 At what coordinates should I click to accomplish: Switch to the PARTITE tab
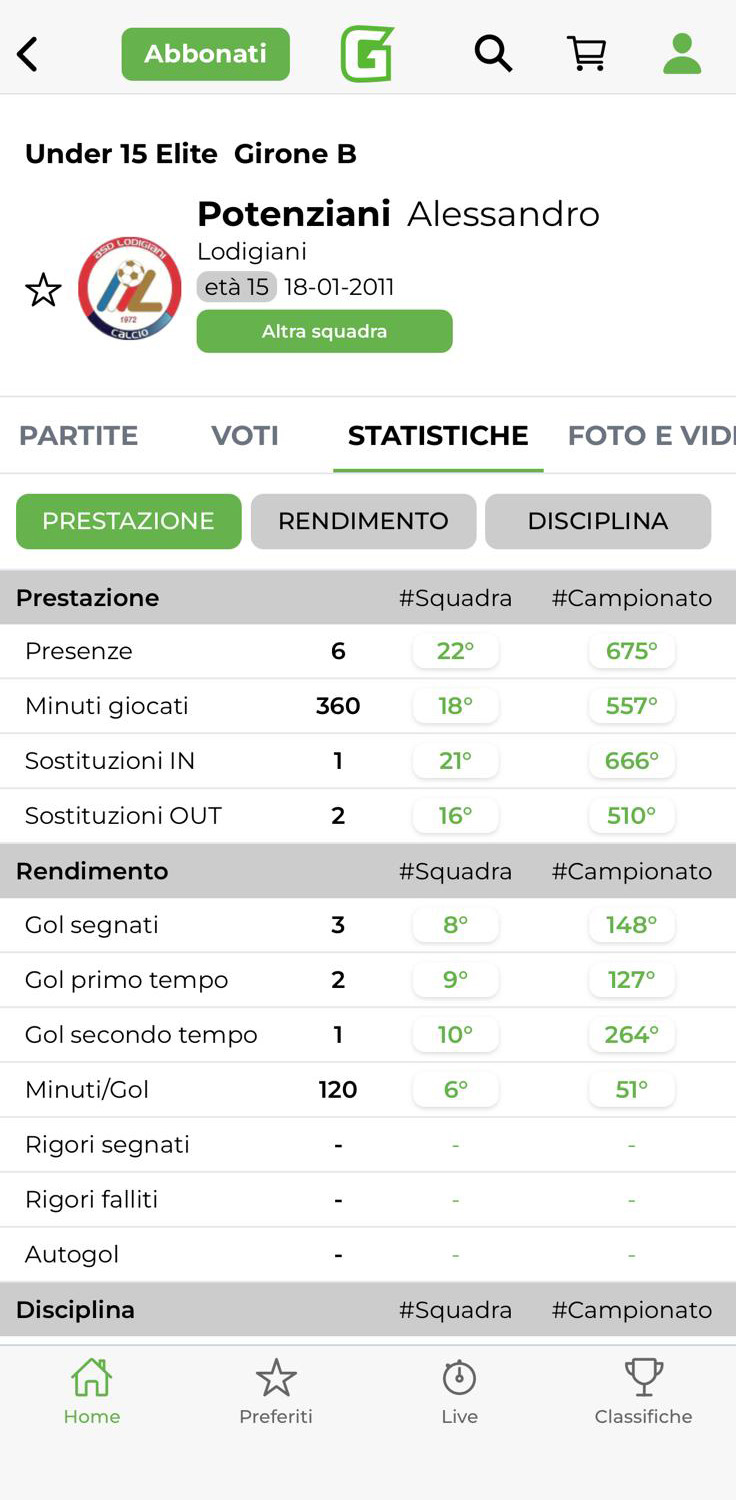pos(79,436)
